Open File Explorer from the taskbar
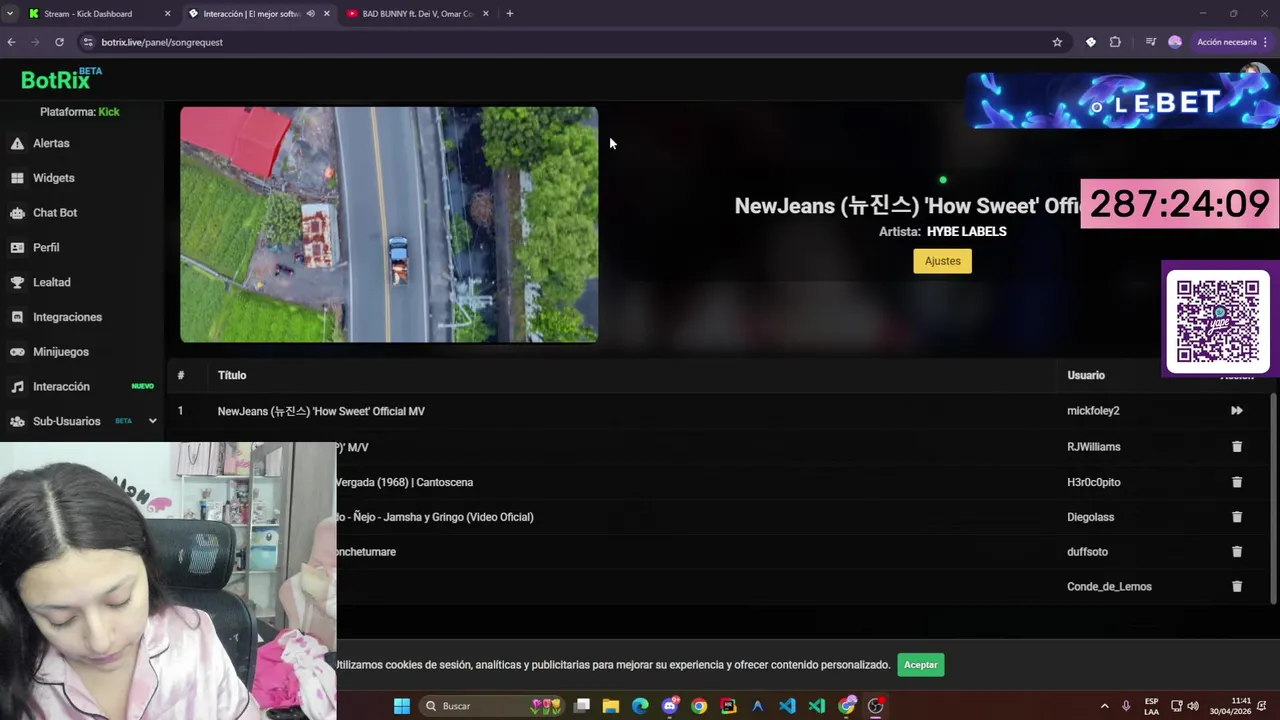The height and width of the screenshot is (720, 1280). pos(611,706)
